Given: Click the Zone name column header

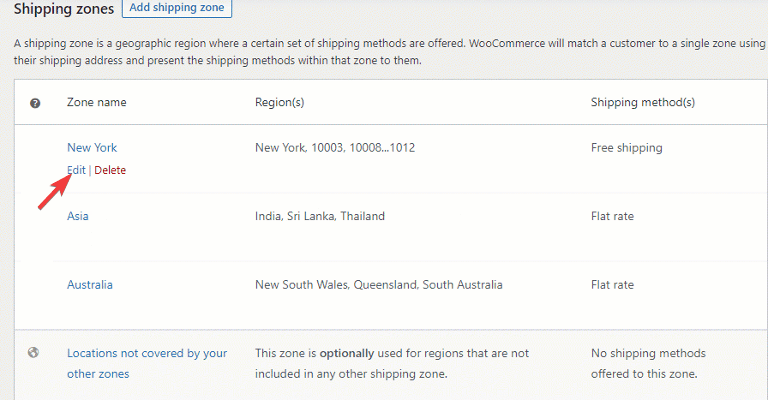Looking at the screenshot, I should (96, 102).
